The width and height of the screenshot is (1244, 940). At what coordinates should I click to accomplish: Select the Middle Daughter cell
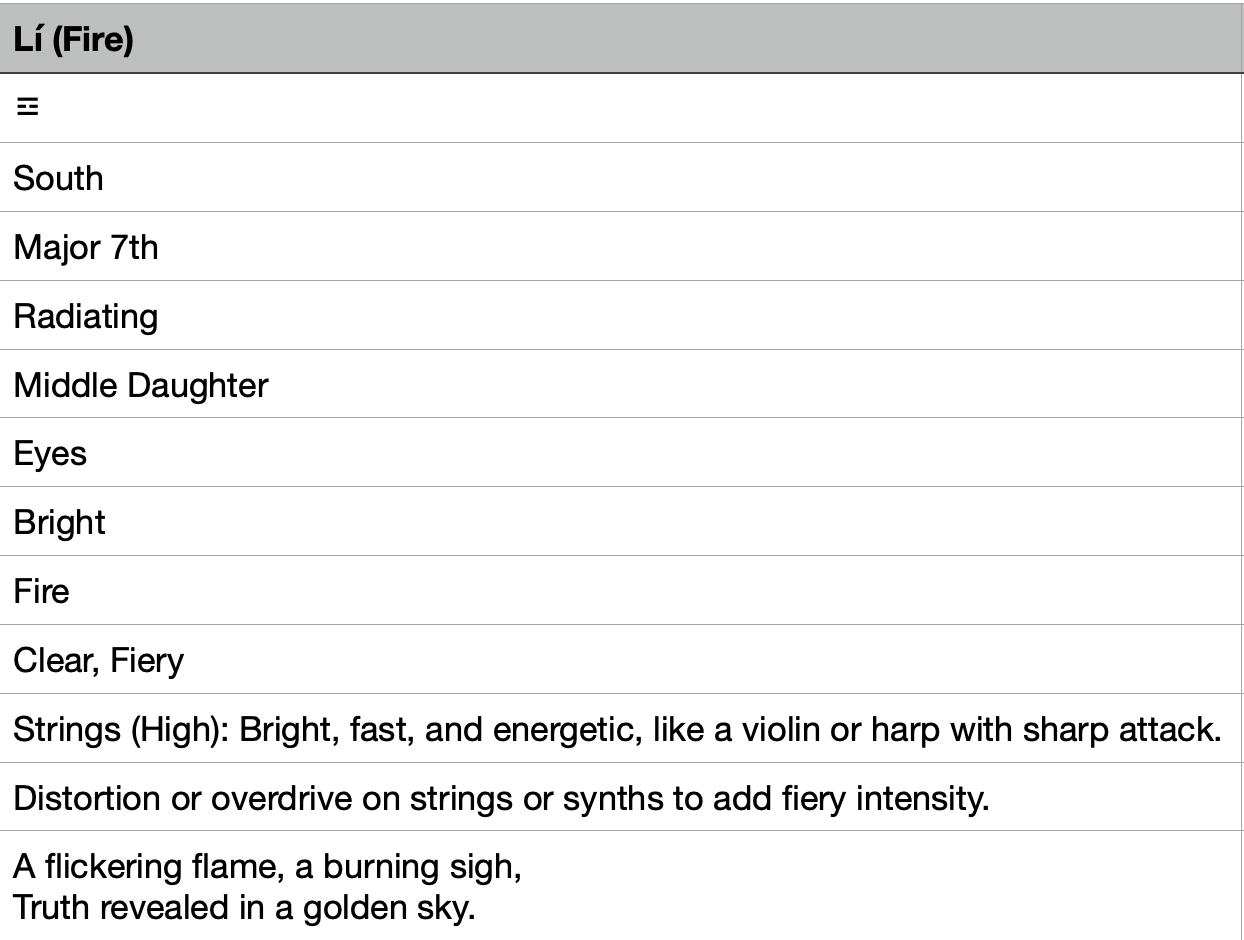[141, 385]
